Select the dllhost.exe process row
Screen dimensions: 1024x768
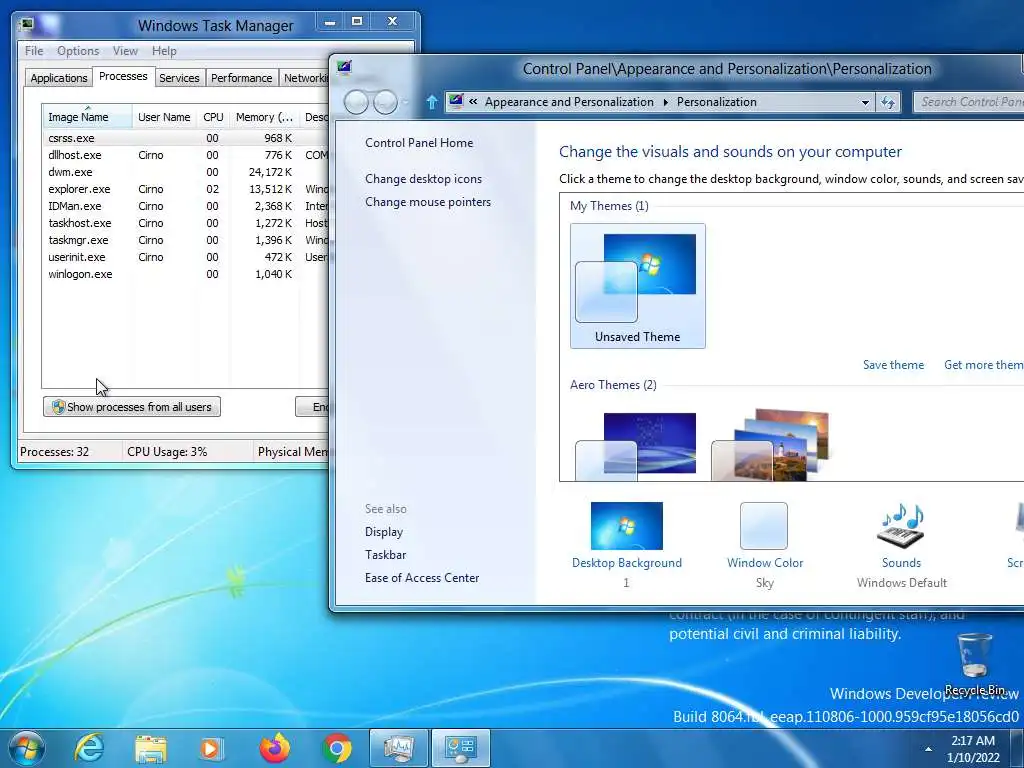point(185,155)
